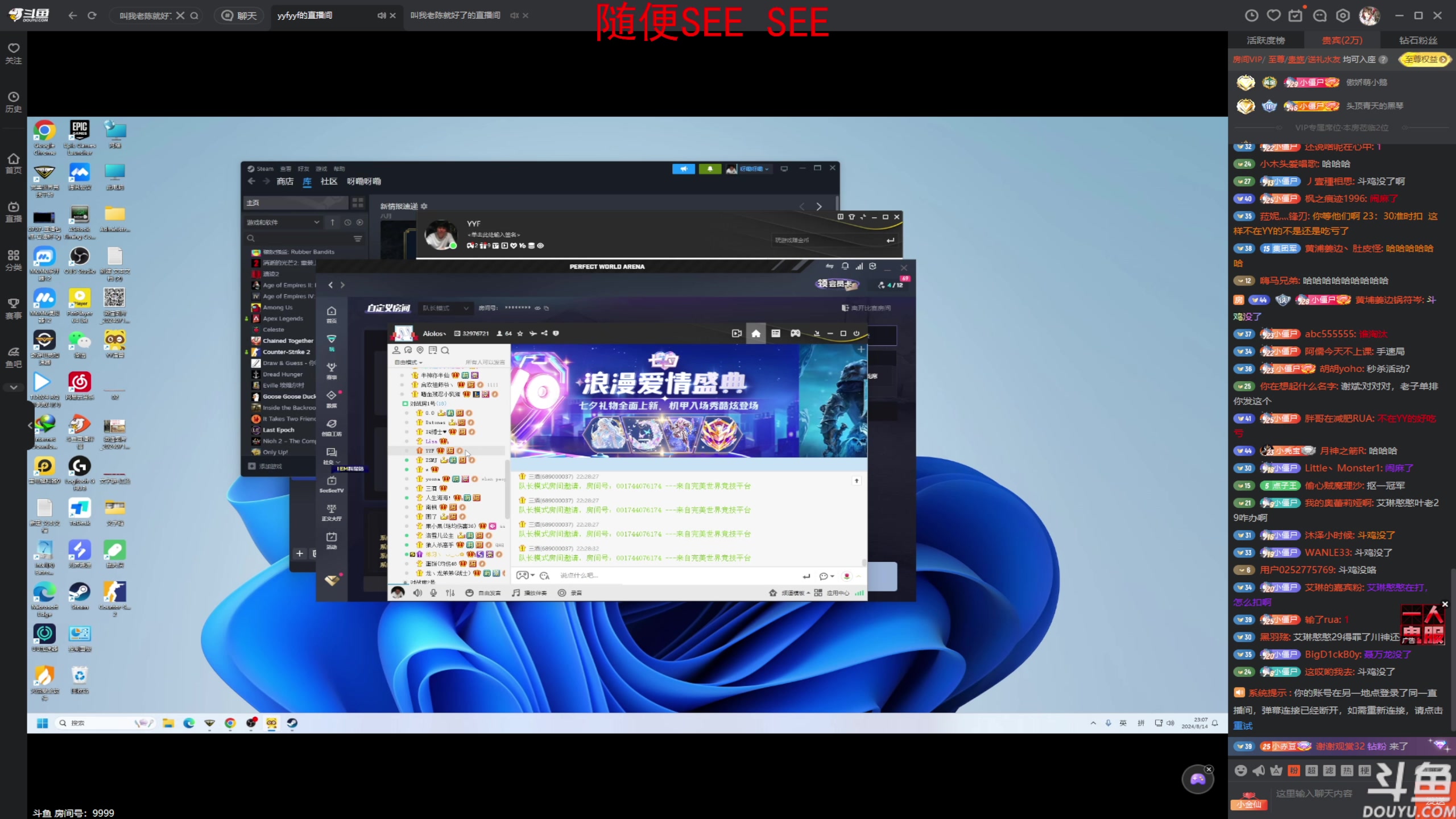The height and width of the screenshot is (819, 1456).
Task: Click the Windows Start button in the streamed taskbar
Action: click(x=42, y=723)
